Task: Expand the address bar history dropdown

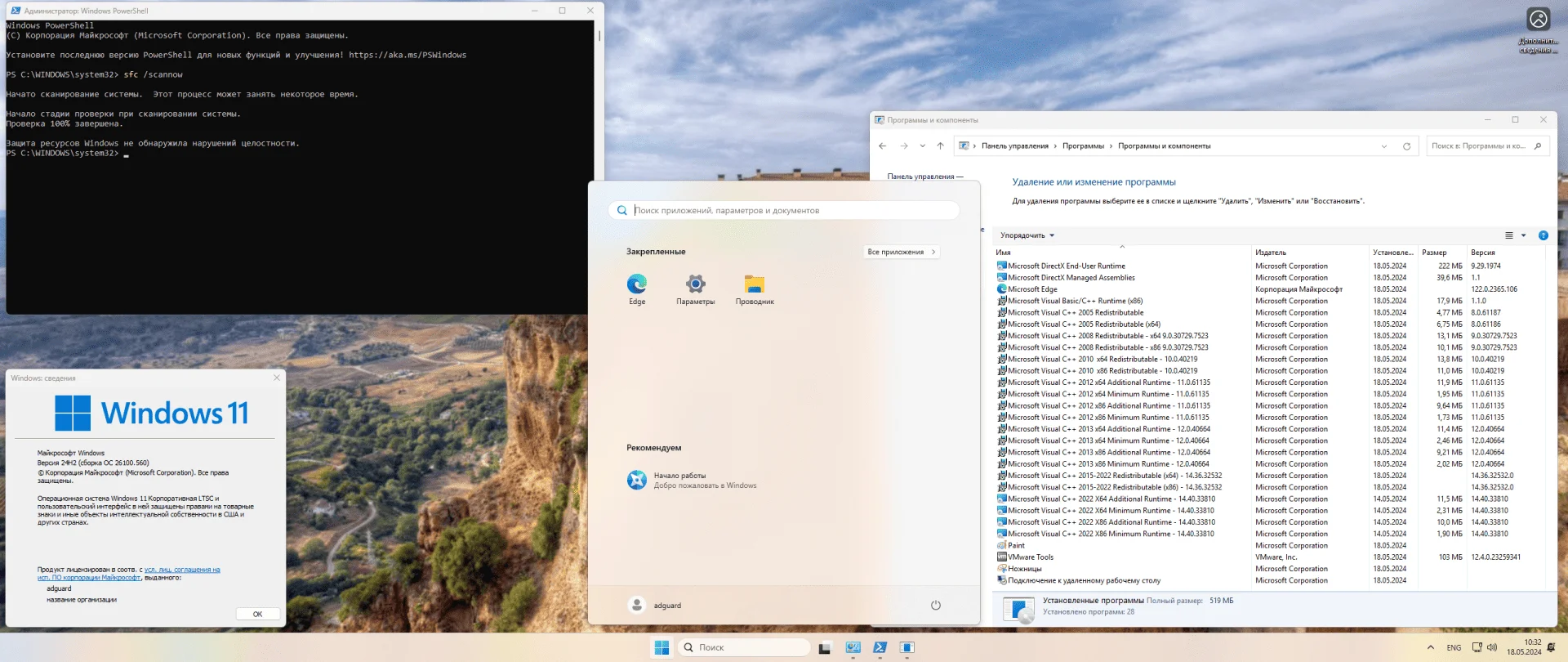Action: pyautogui.click(x=1383, y=146)
